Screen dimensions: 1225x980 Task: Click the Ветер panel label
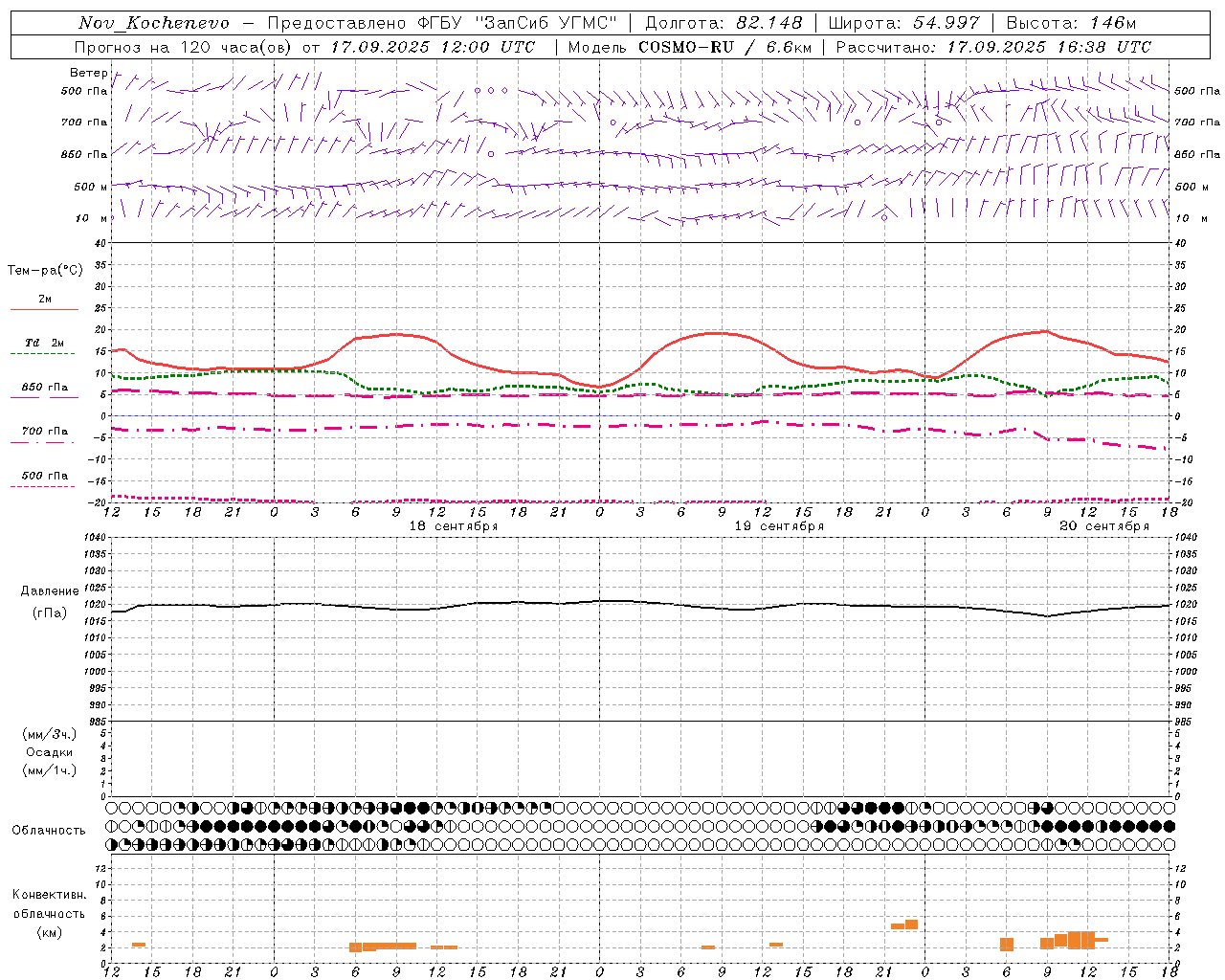click(89, 73)
